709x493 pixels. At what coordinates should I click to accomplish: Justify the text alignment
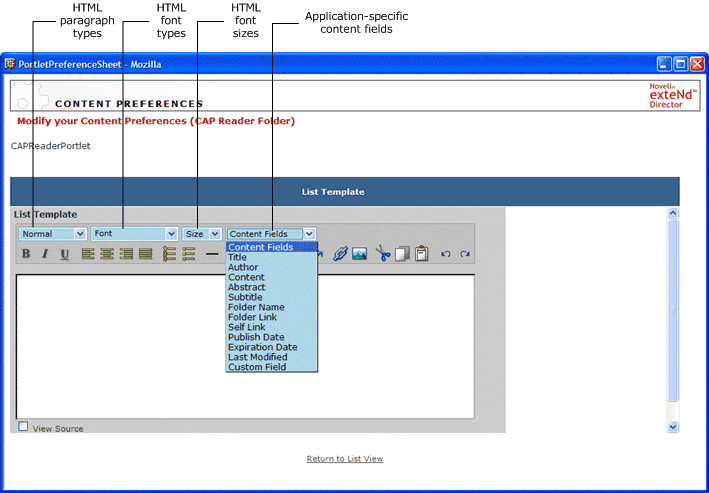click(x=146, y=254)
